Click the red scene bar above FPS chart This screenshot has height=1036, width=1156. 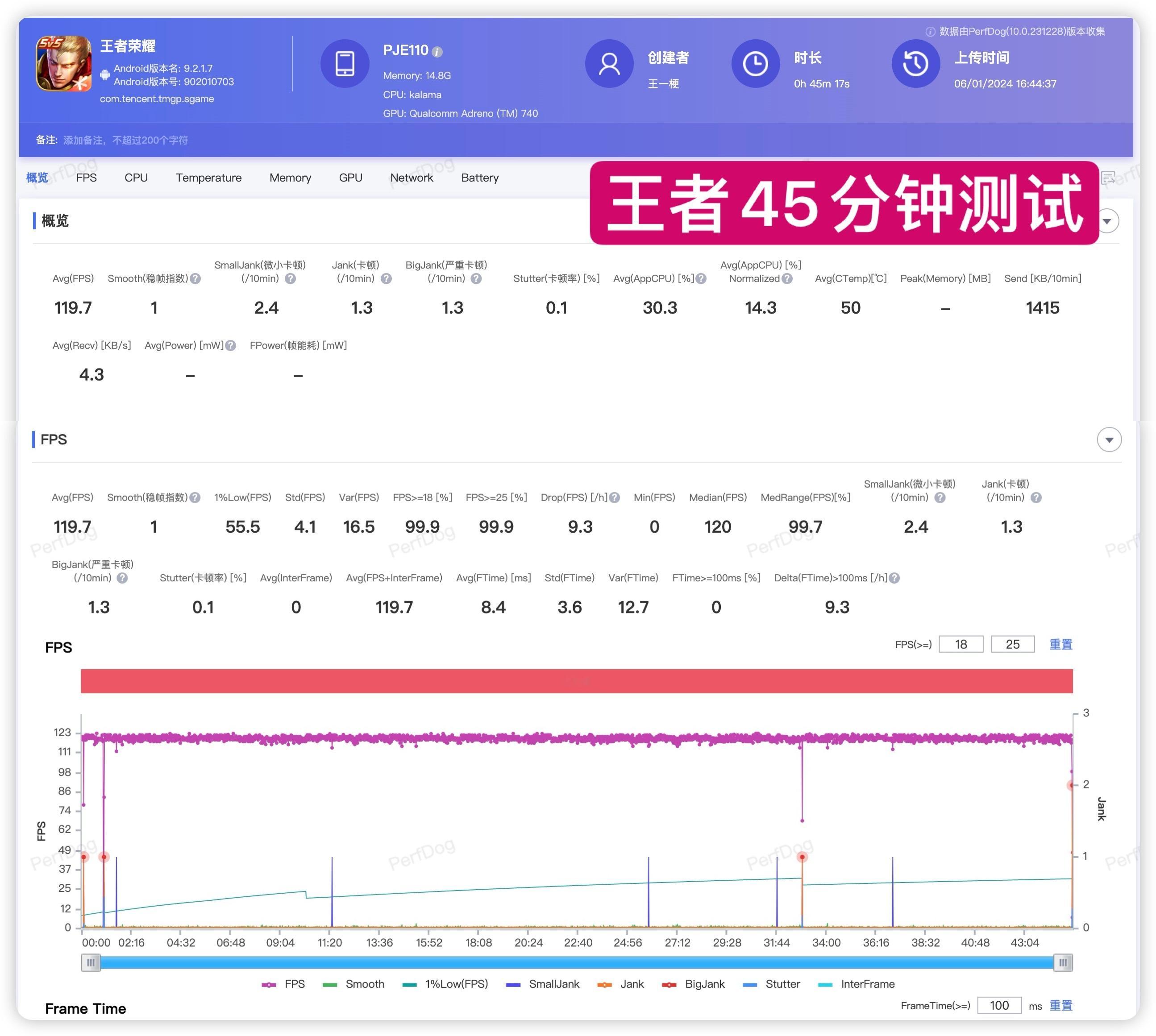[x=577, y=681]
